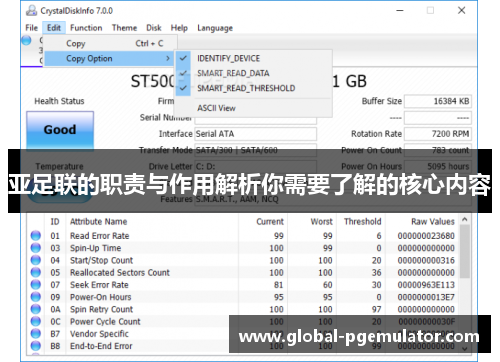Close the Edit menu via Edit
Image resolution: width=500 pixels, height=362 pixels.
pyautogui.click(x=54, y=28)
